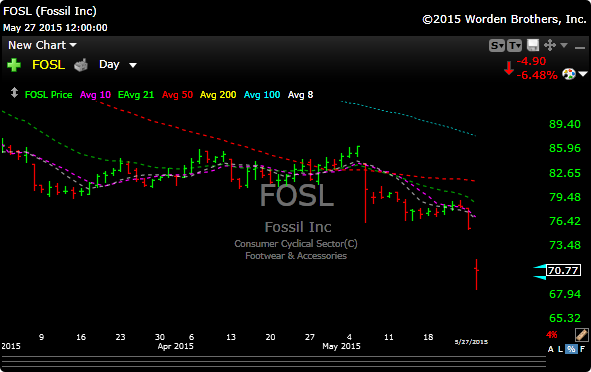591x372 pixels.
Task: Select the Avg 200 legend label
Action: click(x=218, y=95)
